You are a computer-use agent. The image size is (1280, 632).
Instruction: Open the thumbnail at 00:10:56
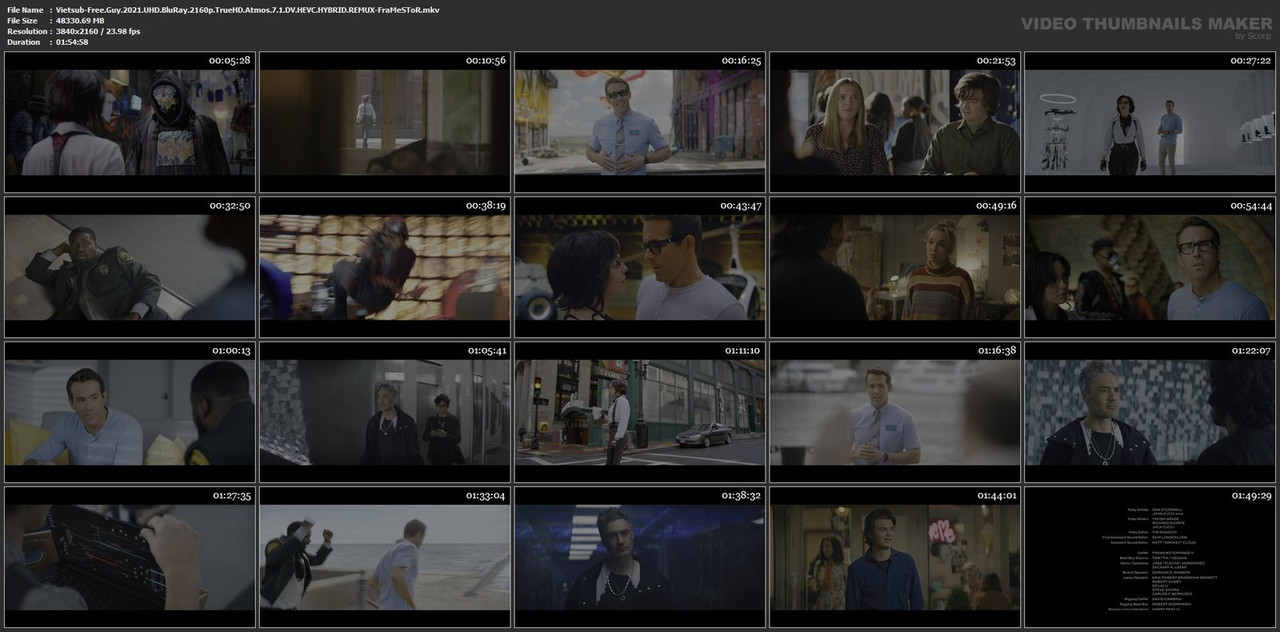click(x=385, y=122)
